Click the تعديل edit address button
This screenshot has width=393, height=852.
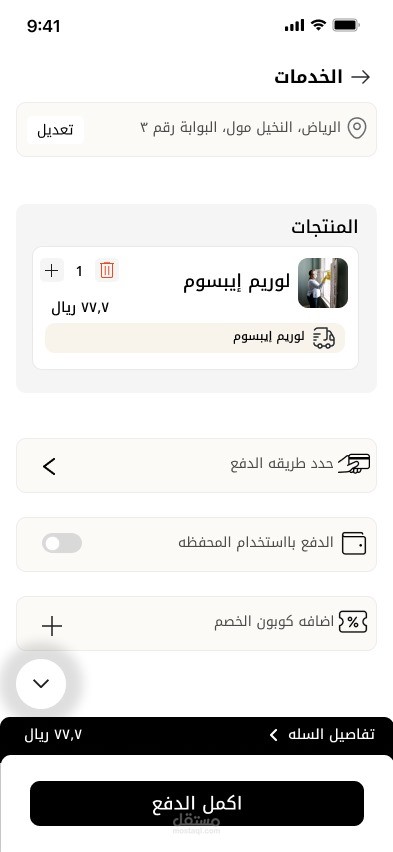(55, 130)
